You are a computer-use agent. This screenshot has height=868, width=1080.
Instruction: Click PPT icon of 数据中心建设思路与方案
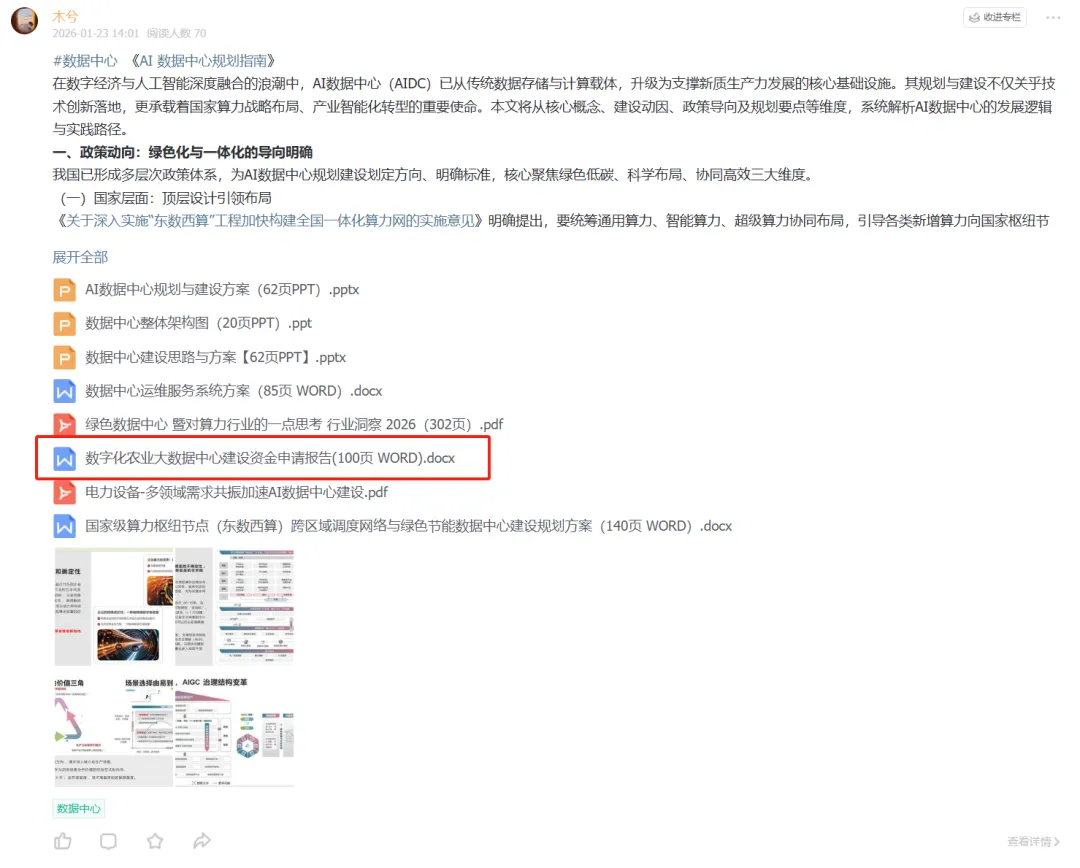pos(64,358)
